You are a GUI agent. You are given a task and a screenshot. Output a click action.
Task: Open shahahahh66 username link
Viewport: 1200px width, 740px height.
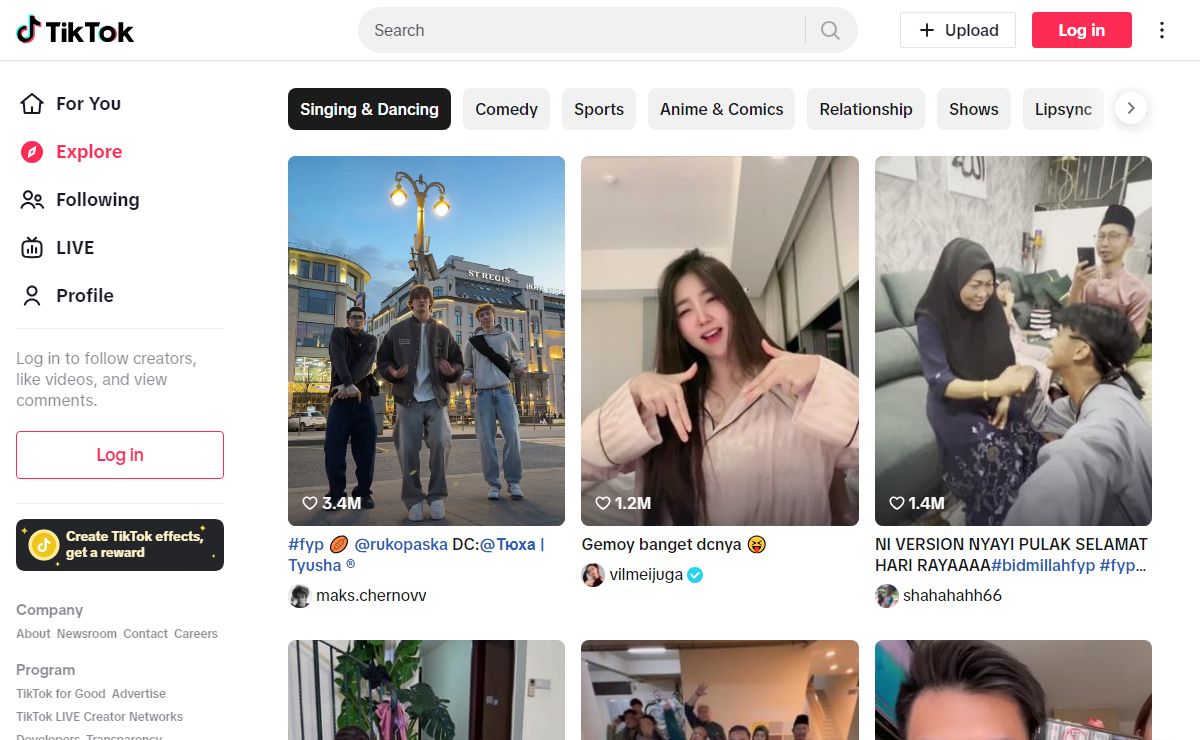point(952,596)
